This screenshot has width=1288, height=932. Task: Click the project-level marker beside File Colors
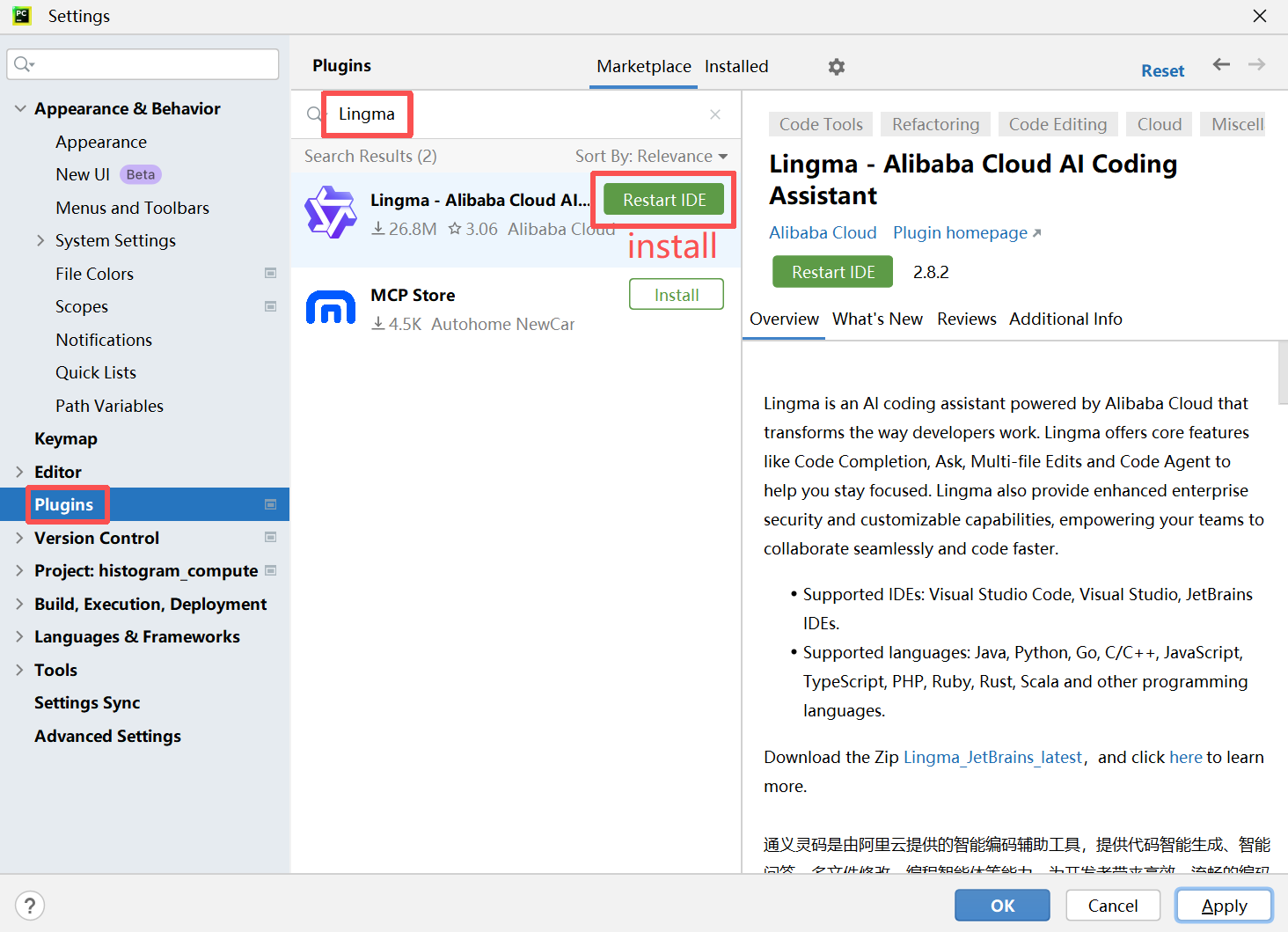pos(271,274)
